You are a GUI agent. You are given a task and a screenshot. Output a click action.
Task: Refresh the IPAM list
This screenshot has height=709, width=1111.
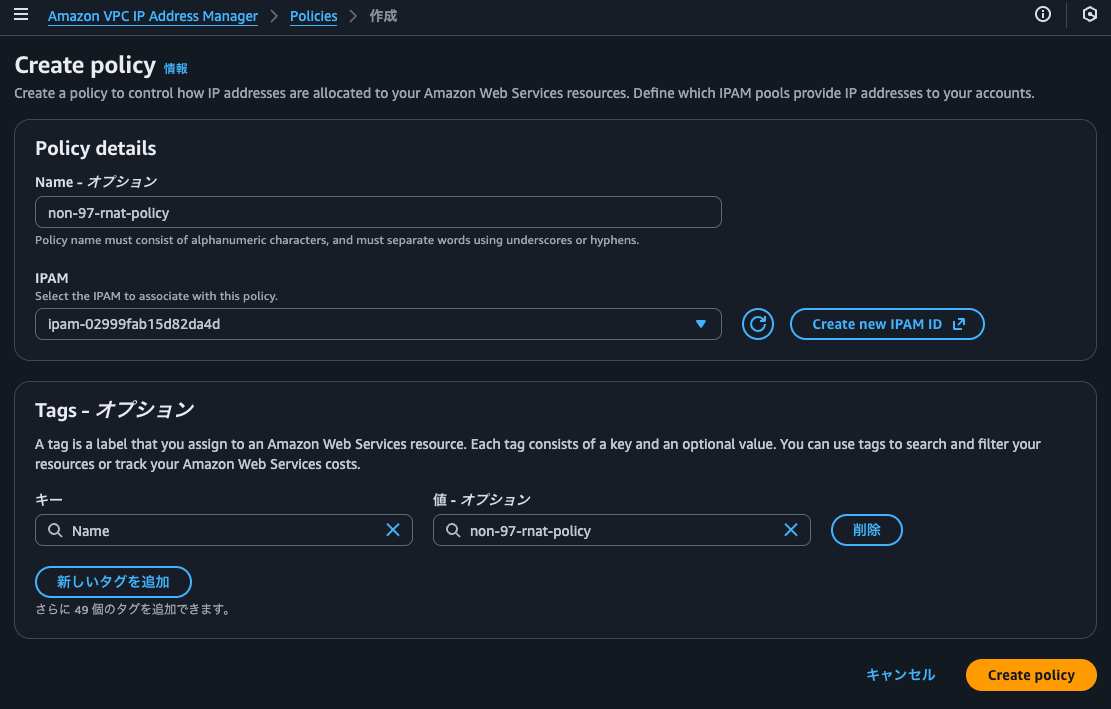[x=758, y=324]
